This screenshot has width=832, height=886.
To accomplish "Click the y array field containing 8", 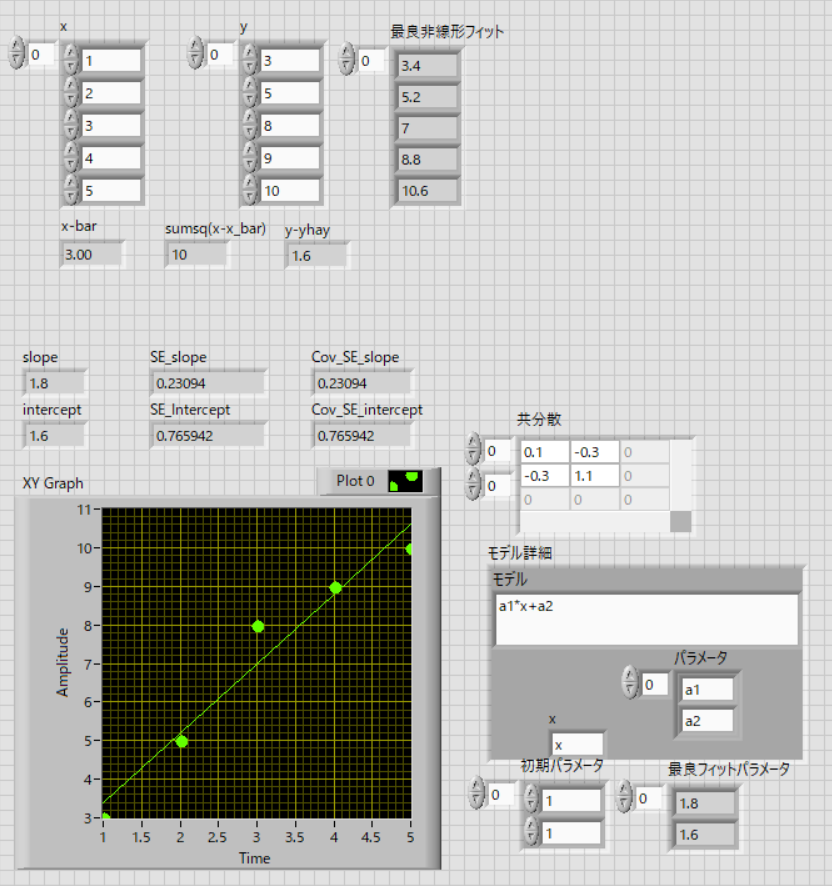I will pyautogui.click(x=289, y=126).
